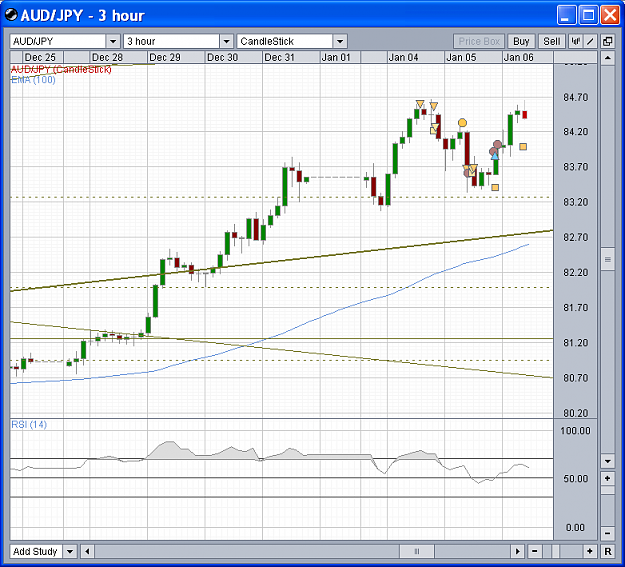Click the vertical zoom slider handle
Image resolution: width=625 pixels, height=567 pixels.
607,490
